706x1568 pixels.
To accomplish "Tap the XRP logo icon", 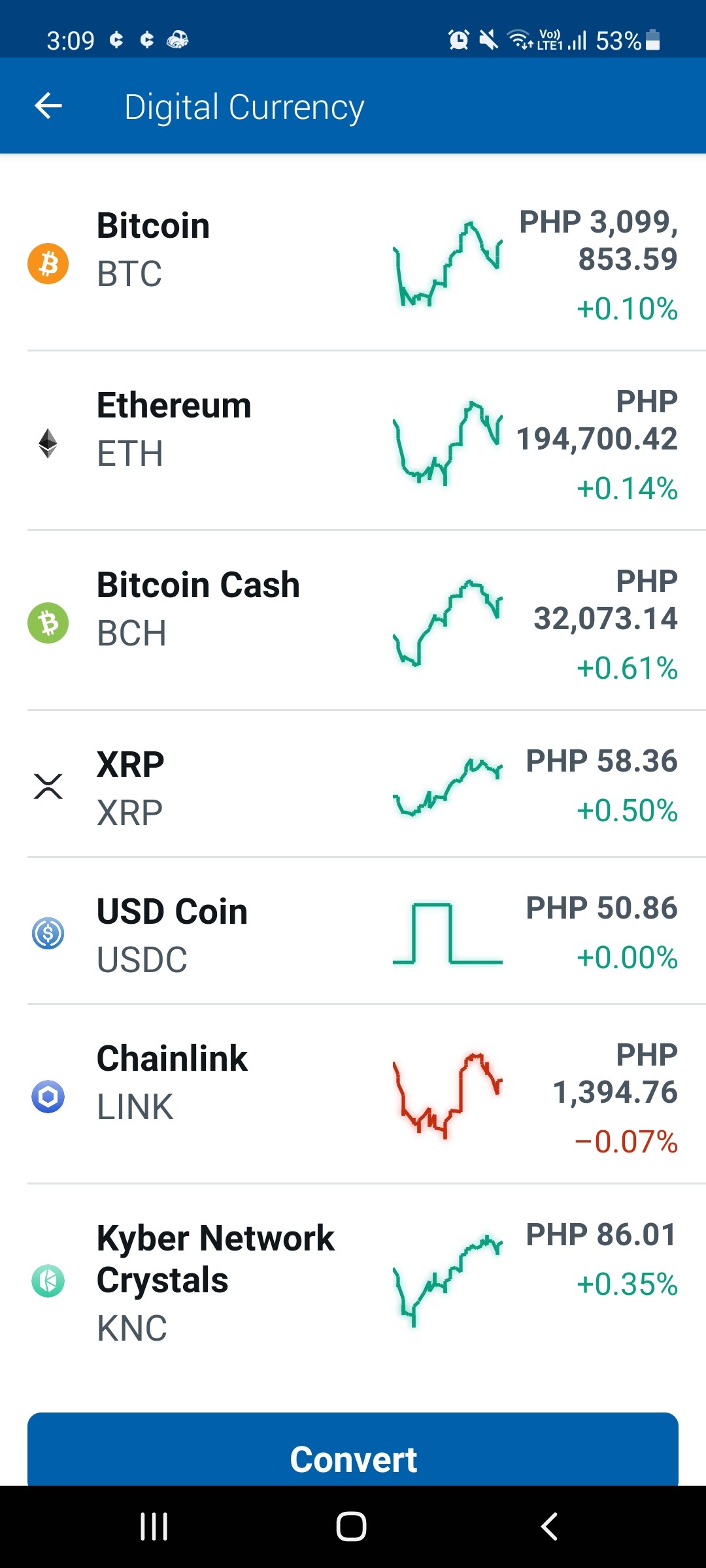I will 48,786.
